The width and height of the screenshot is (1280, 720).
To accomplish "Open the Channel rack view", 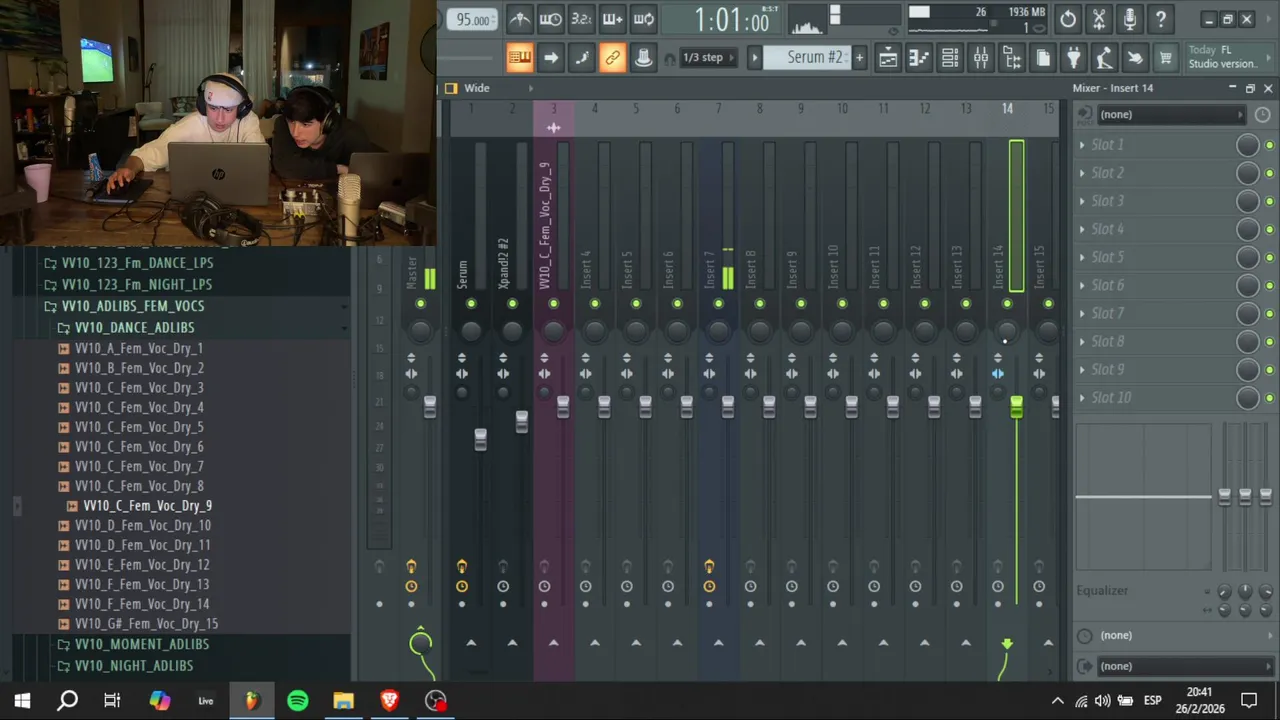I will pos(949,58).
